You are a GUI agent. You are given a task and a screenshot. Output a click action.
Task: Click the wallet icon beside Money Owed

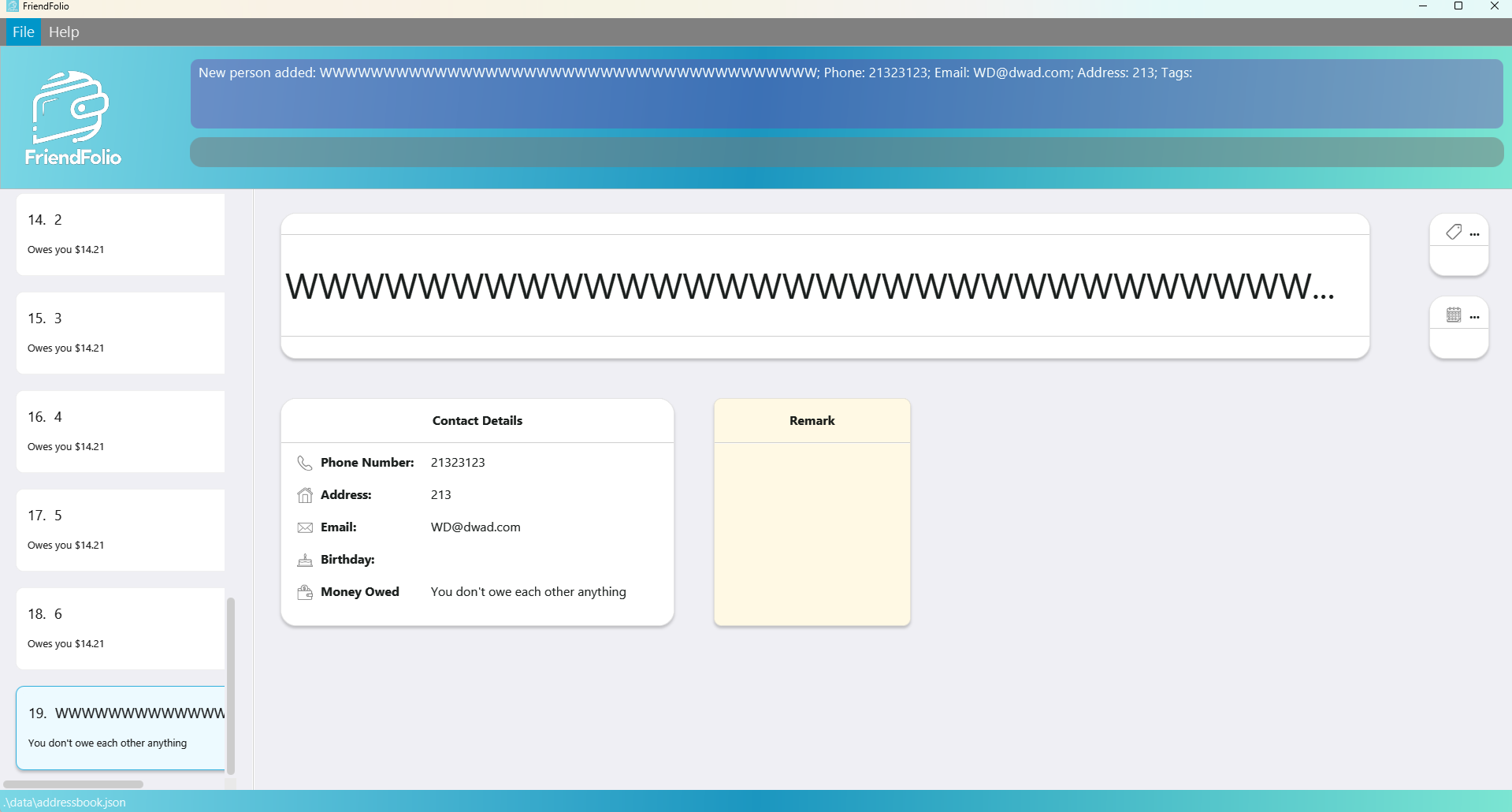pyautogui.click(x=305, y=592)
